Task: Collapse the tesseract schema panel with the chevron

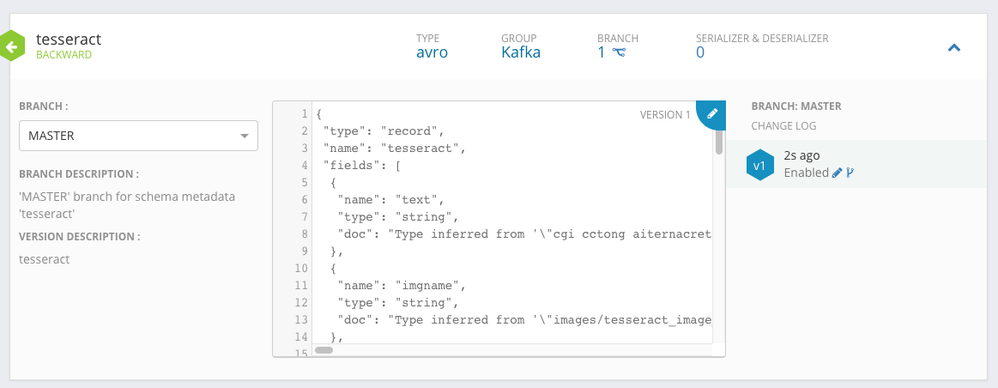Action: [953, 47]
